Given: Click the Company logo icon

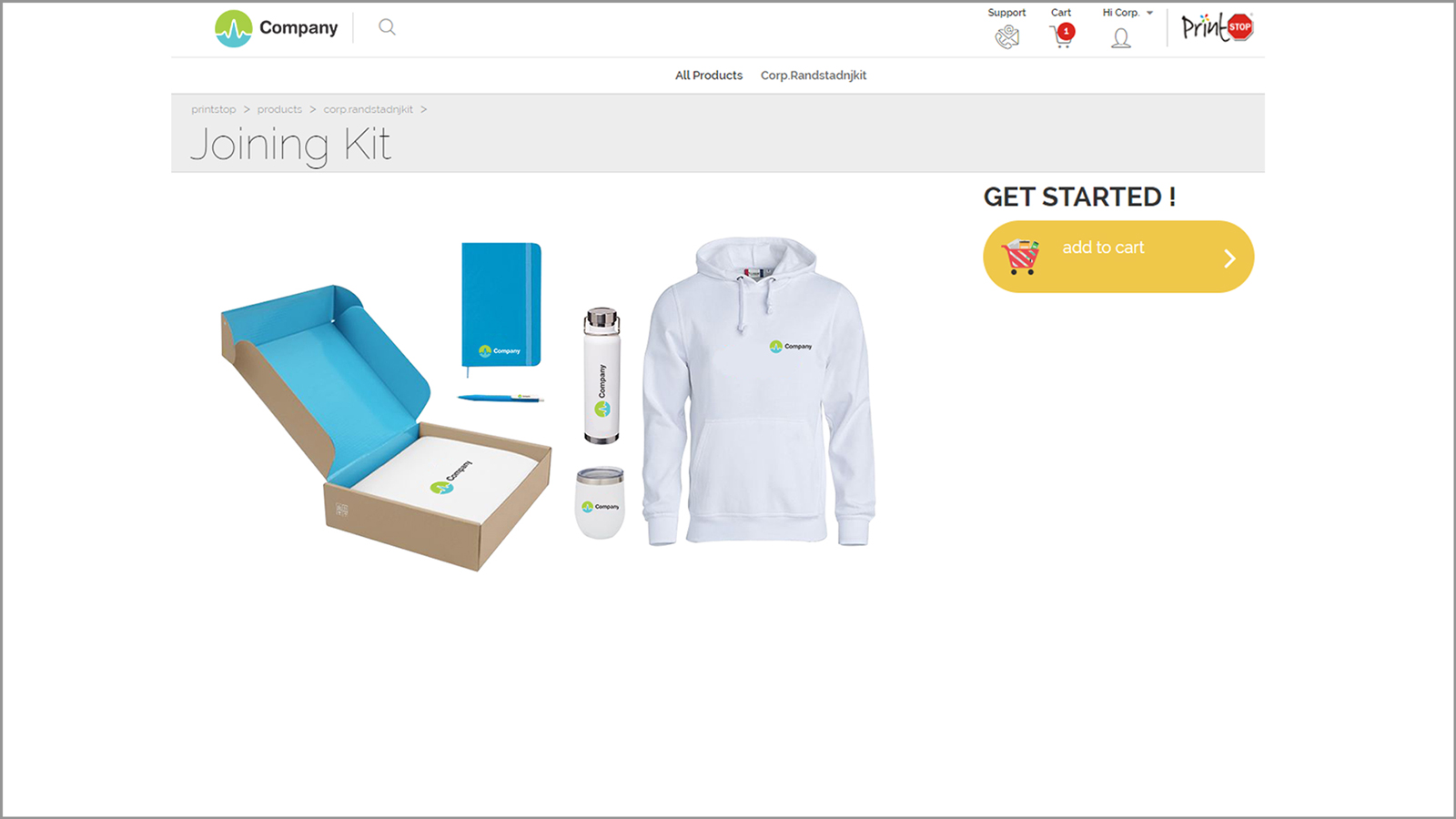Looking at the screenshot, I should (233, 28).
